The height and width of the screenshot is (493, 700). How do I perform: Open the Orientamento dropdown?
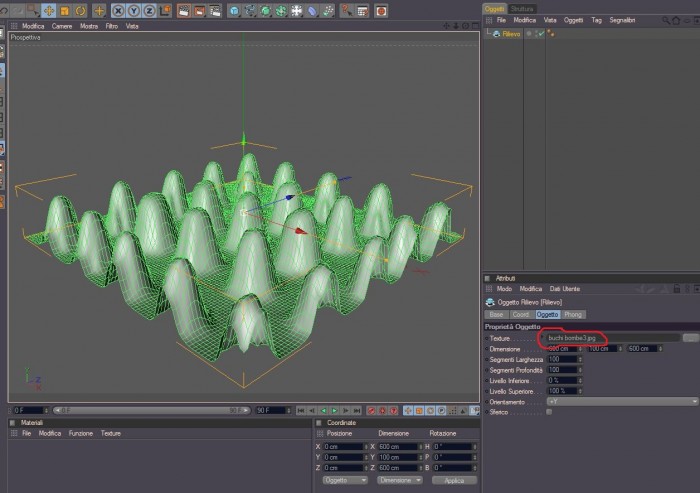coord(622,401)
